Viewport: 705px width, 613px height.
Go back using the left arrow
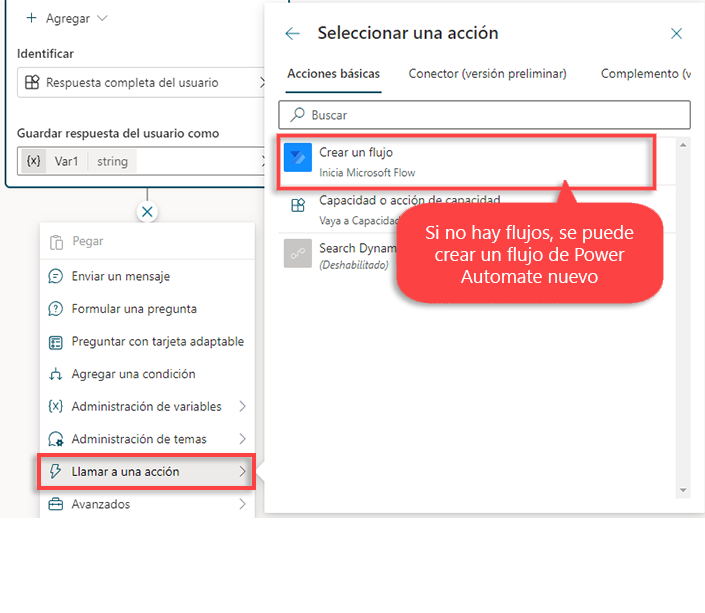[x=292, y=33]
